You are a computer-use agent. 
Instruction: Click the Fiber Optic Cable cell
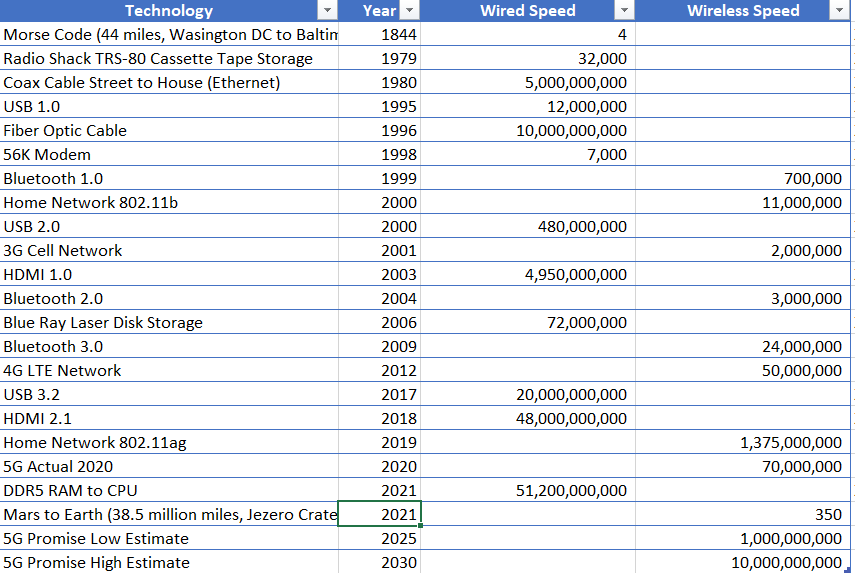(x=169, y=130)
